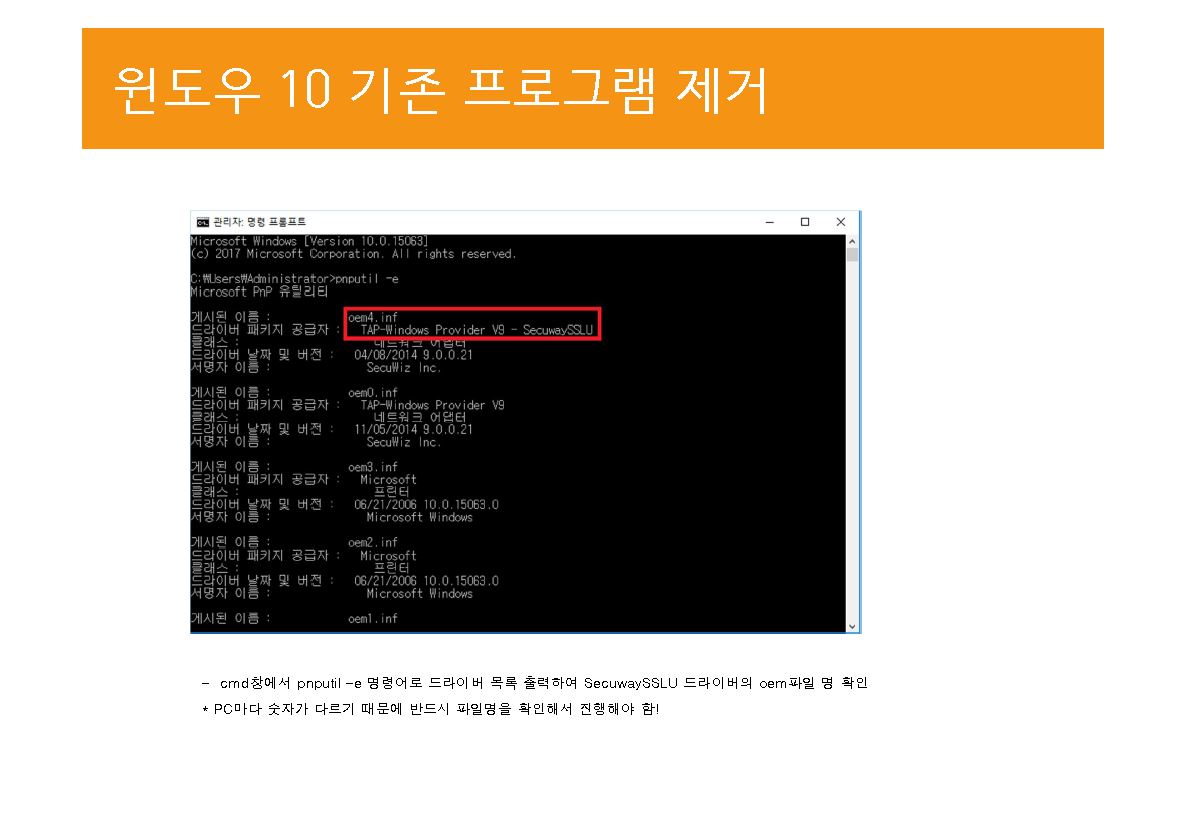Click the 관리자: 명령 프롬프트 title text

pos(261,222)
